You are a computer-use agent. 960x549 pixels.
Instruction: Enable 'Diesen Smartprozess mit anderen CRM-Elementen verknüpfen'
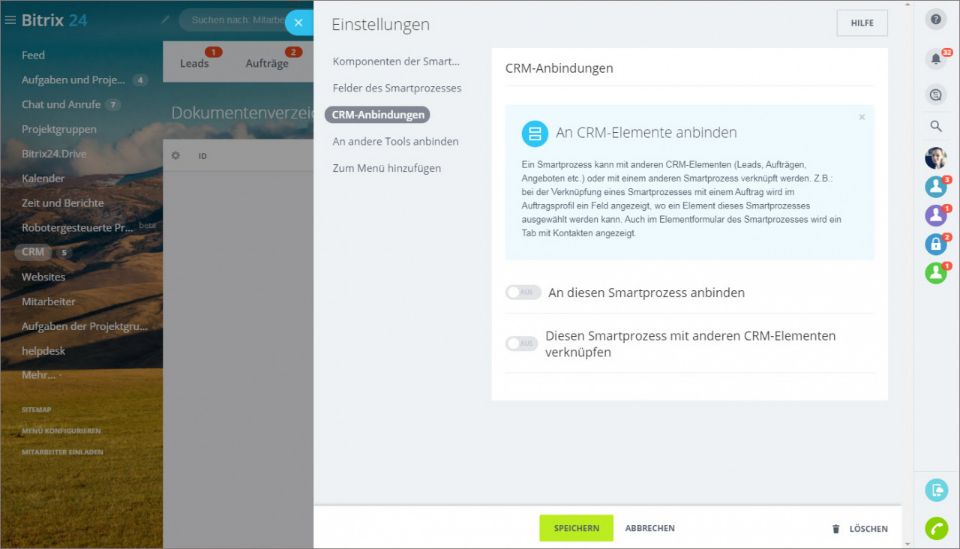click(521, 344)
